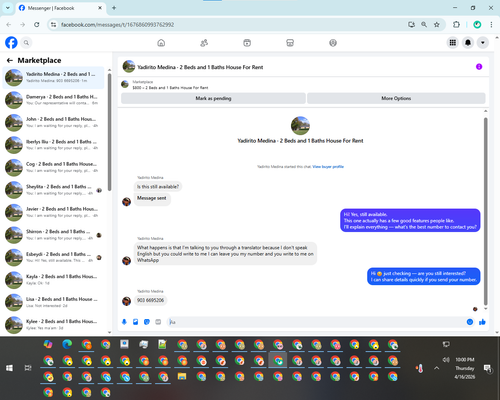The image size is (500, 400).
Task: Open the Iberlys Iliu conversation
Action: click(x=53, y=145)
